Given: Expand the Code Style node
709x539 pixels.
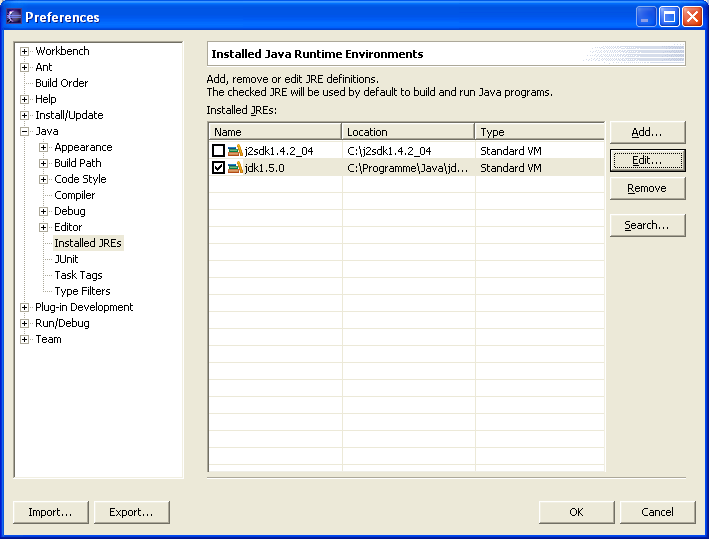Looking at the screenshot, I should click(43, 180).
